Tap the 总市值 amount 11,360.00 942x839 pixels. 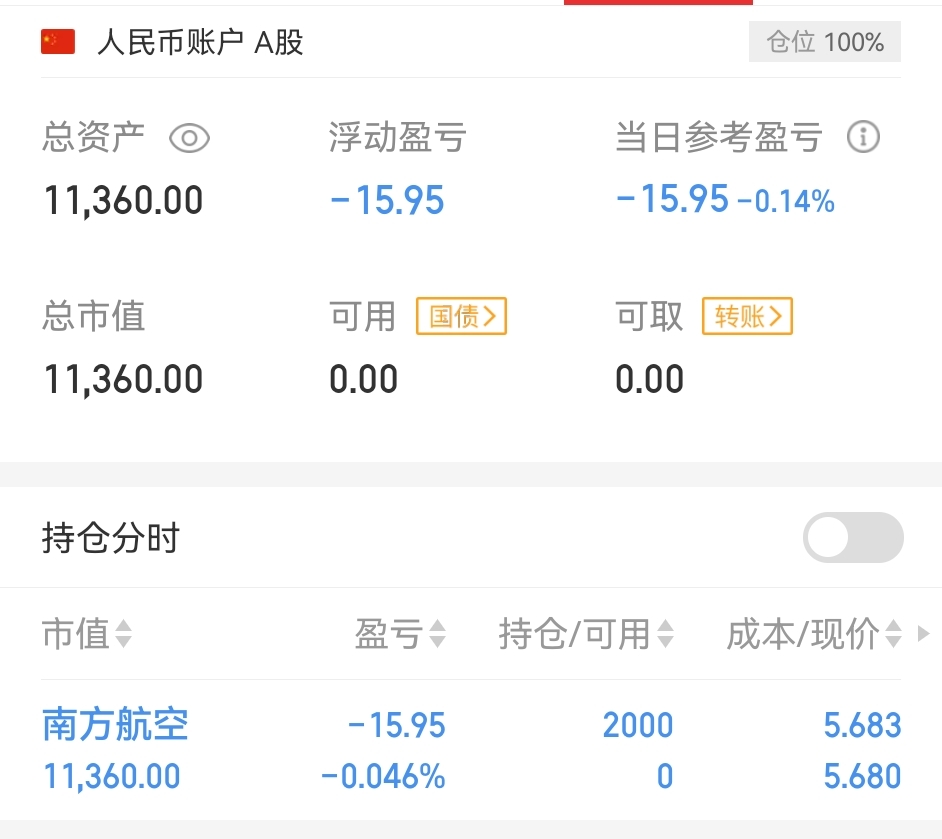coord(123,380)
